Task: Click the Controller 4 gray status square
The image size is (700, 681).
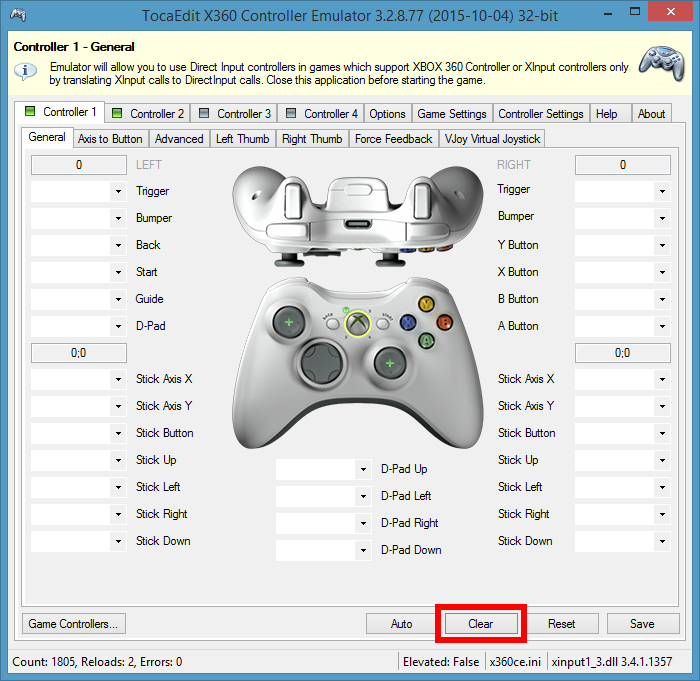Action: (x=291, y=113)
